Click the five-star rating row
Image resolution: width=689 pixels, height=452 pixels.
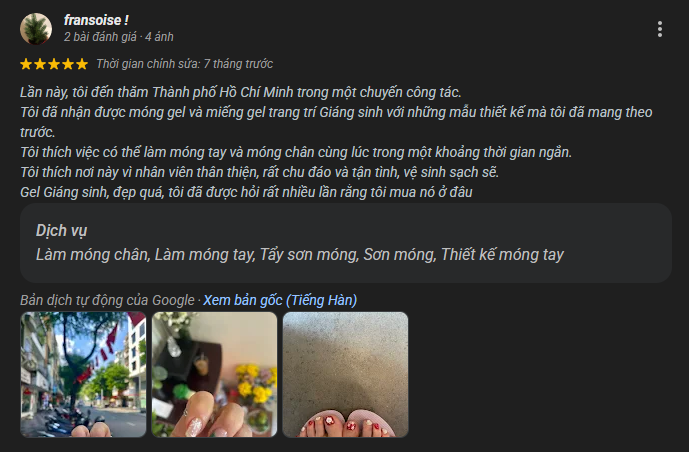[x=54, y=64]
